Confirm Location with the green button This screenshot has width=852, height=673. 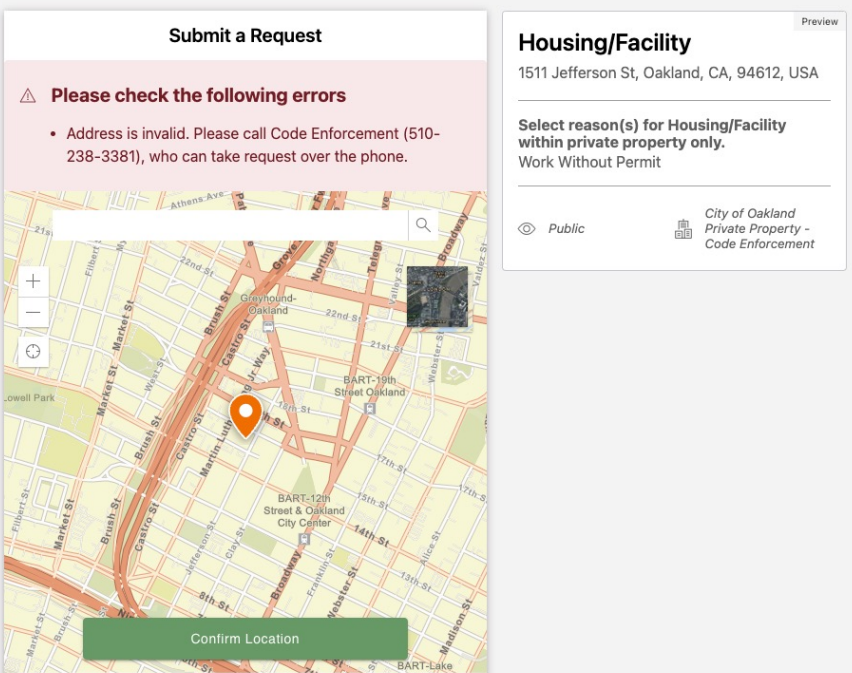click(245, 639)
